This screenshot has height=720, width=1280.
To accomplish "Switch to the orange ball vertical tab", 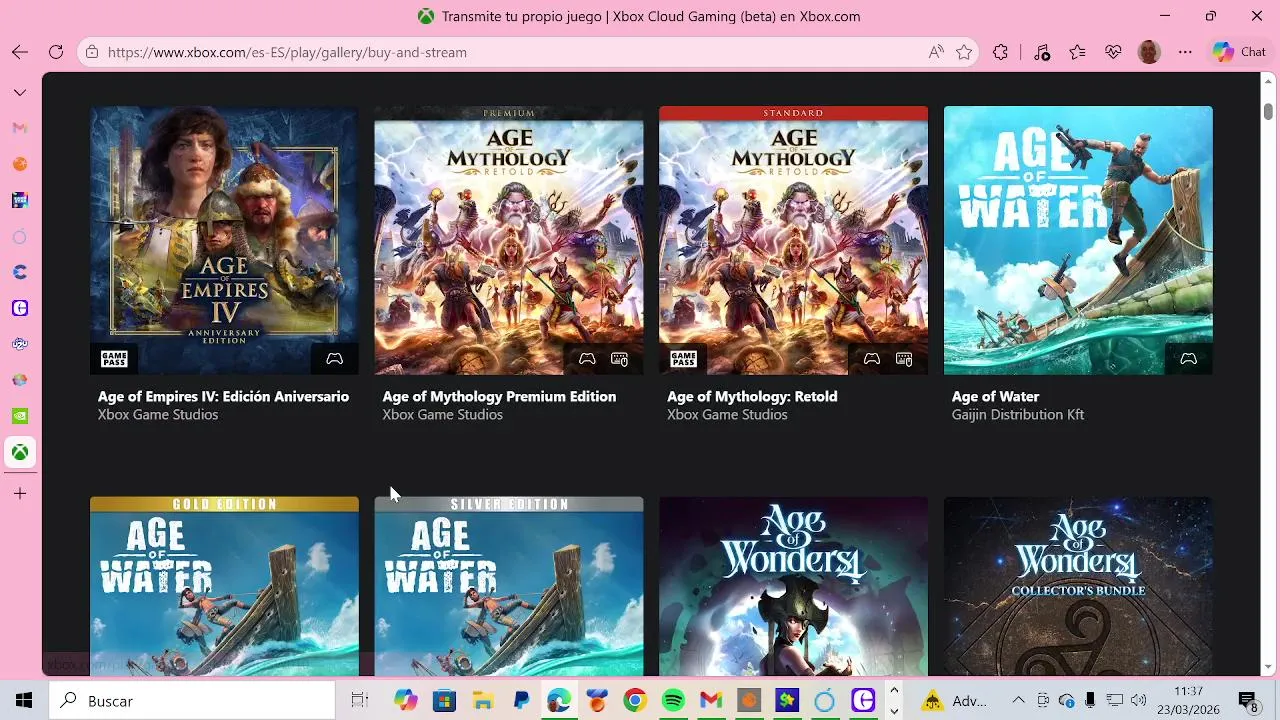I will [20, 164].
